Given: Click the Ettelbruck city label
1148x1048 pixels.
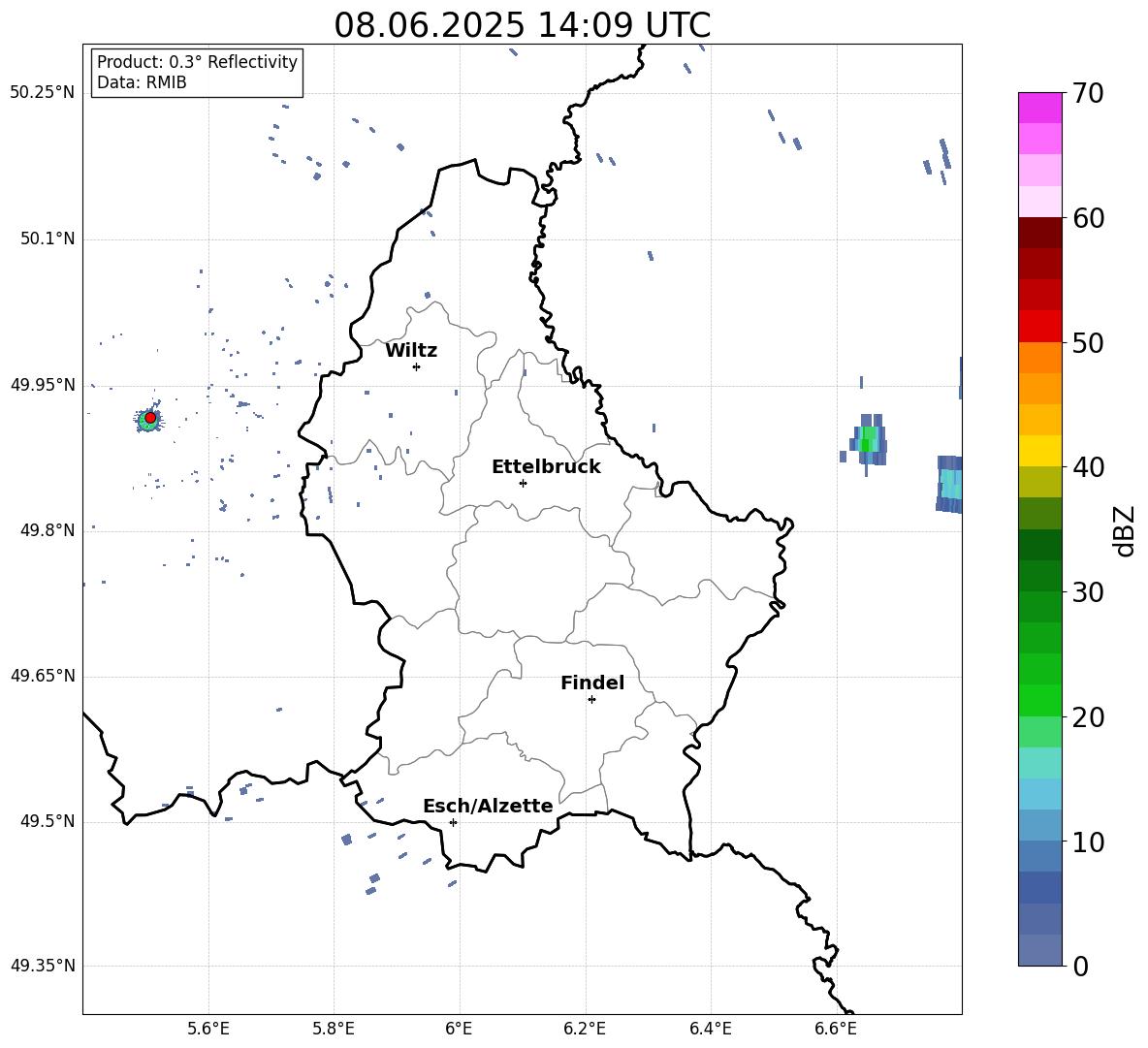Looking at the screenshot, I should [546, 467].
